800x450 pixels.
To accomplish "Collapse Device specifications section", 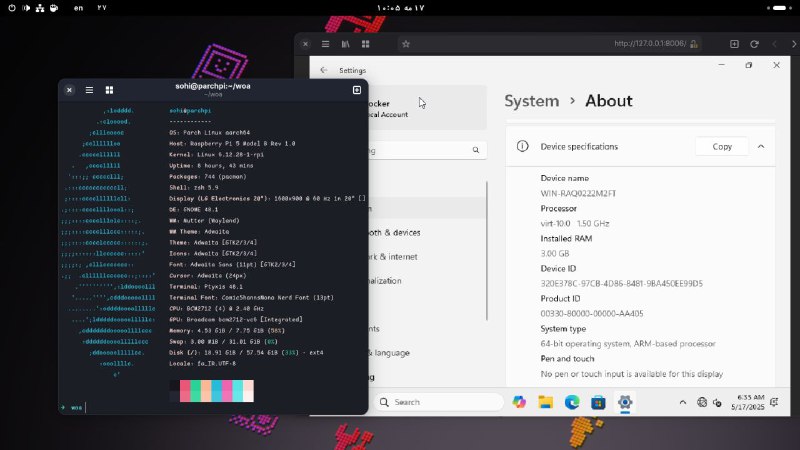I will tap(761, 146).
